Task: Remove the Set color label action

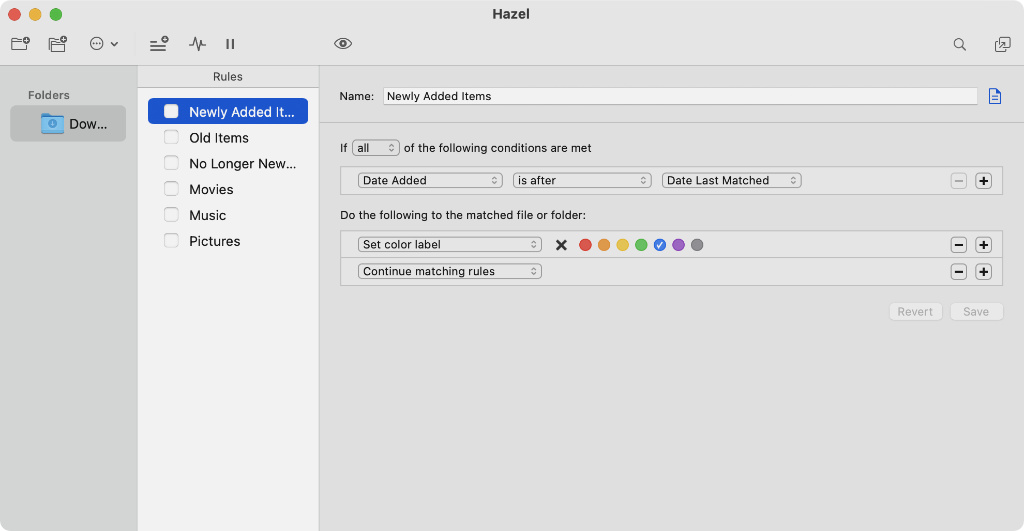Action: coord(958,245)
